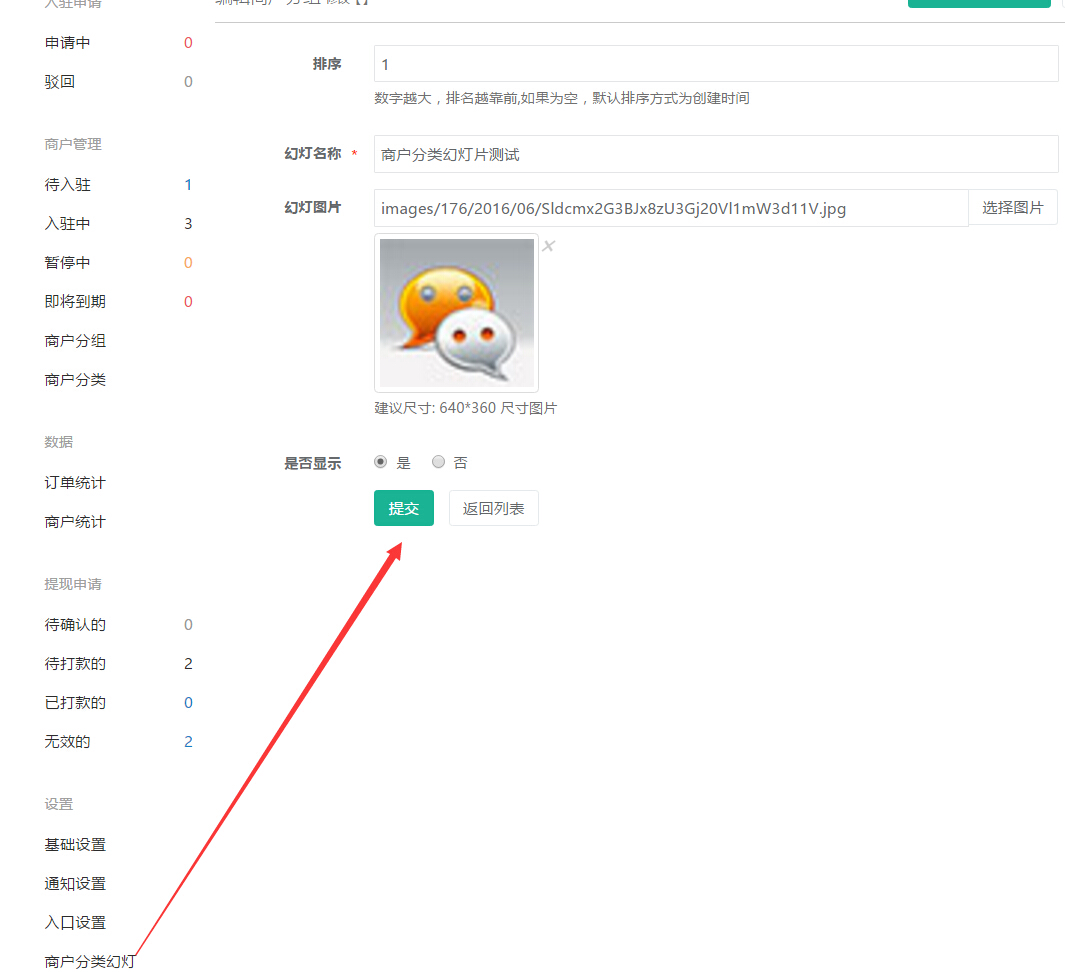Go to 待入驻 merchants list
The height and width of the screenshot is (972, 1065).
pos(68,185)
